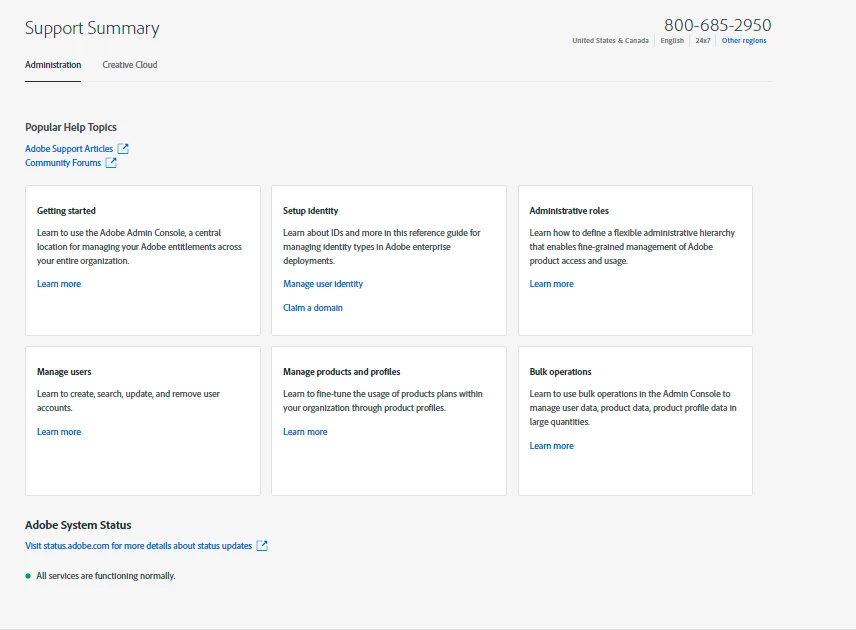The height and width of the screenshot is (630, 856).
Task: Open Adobe Support Articles link
Action: [69, 148]
